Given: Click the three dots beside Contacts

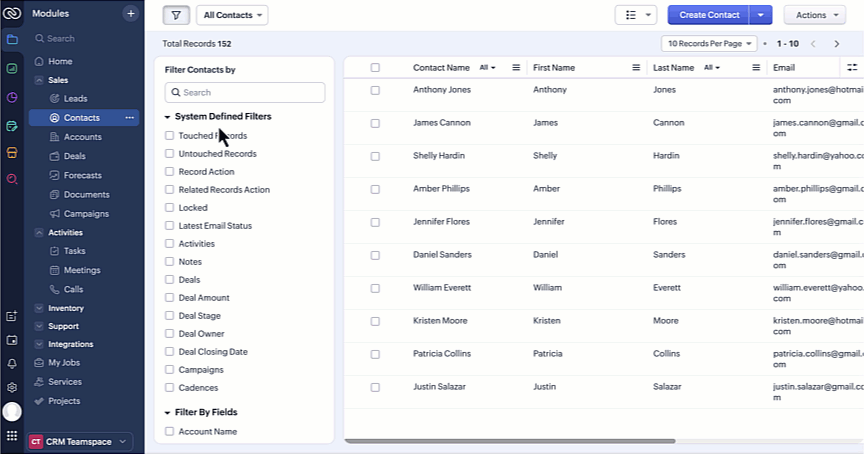Looking at the screenshot, I should (x=129, y=118).
